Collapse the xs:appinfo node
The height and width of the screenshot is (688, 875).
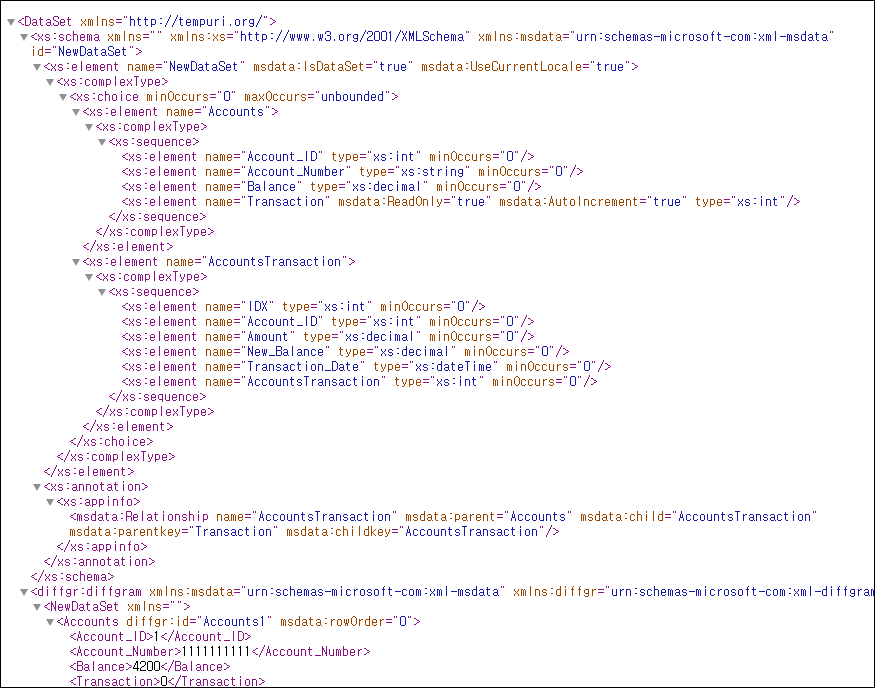point(50,502)
